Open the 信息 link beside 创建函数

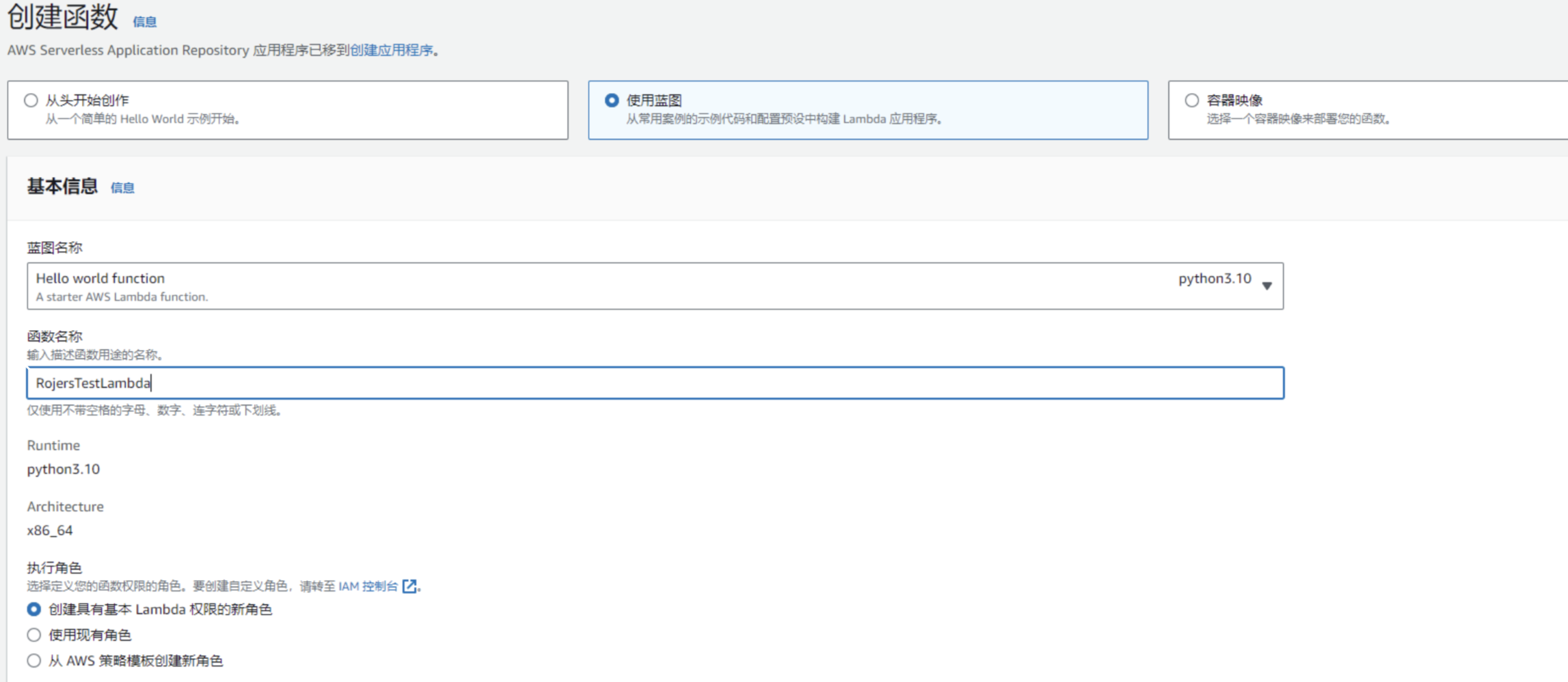tap(145, 22)
